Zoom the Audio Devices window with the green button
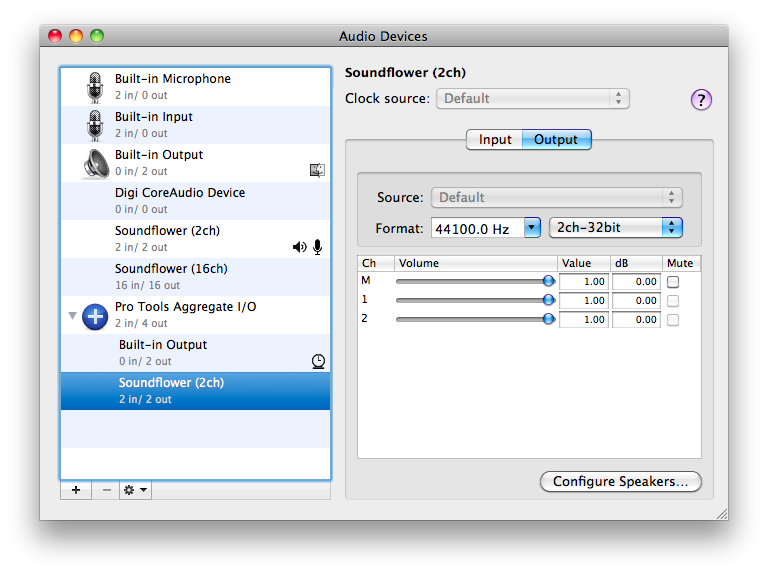The width and height of the screenshot is (768, 575). click(x=97, y=36)
